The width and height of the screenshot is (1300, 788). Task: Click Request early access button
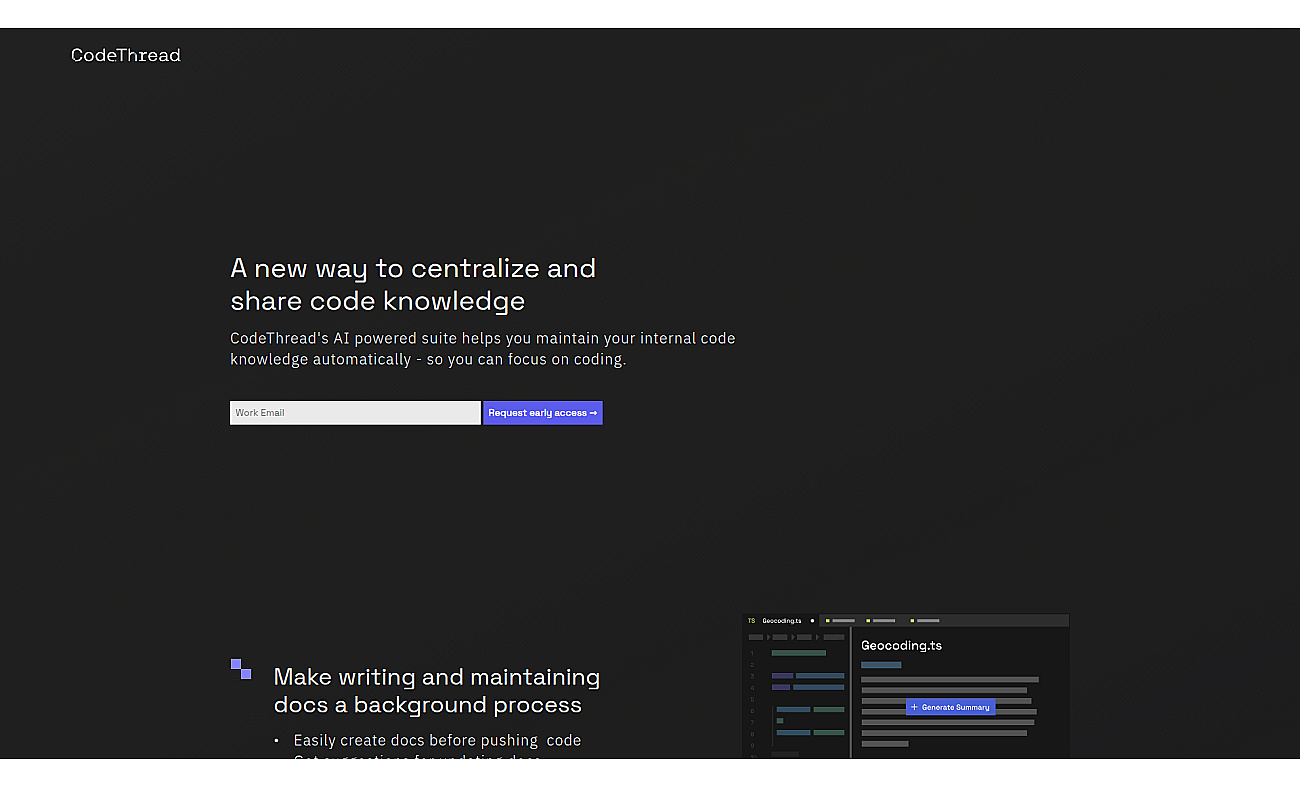543,413
